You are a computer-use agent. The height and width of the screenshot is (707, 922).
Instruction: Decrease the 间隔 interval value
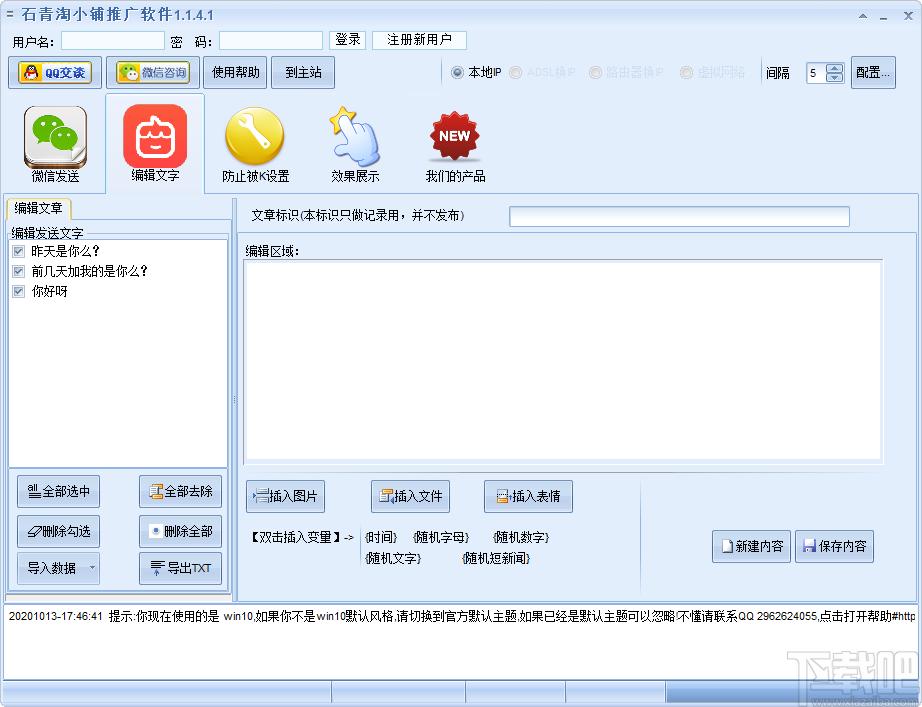(834, 78)
